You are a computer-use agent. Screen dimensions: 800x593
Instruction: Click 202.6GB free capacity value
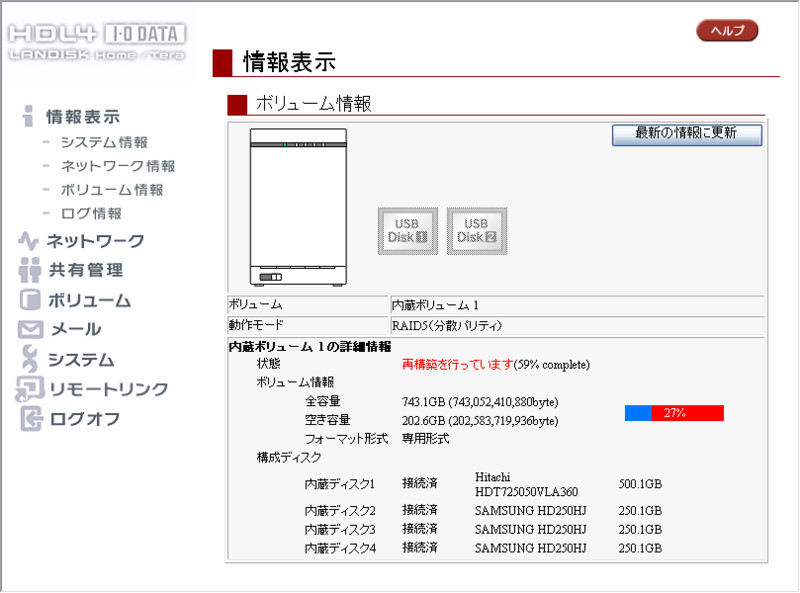pos(480,421)
